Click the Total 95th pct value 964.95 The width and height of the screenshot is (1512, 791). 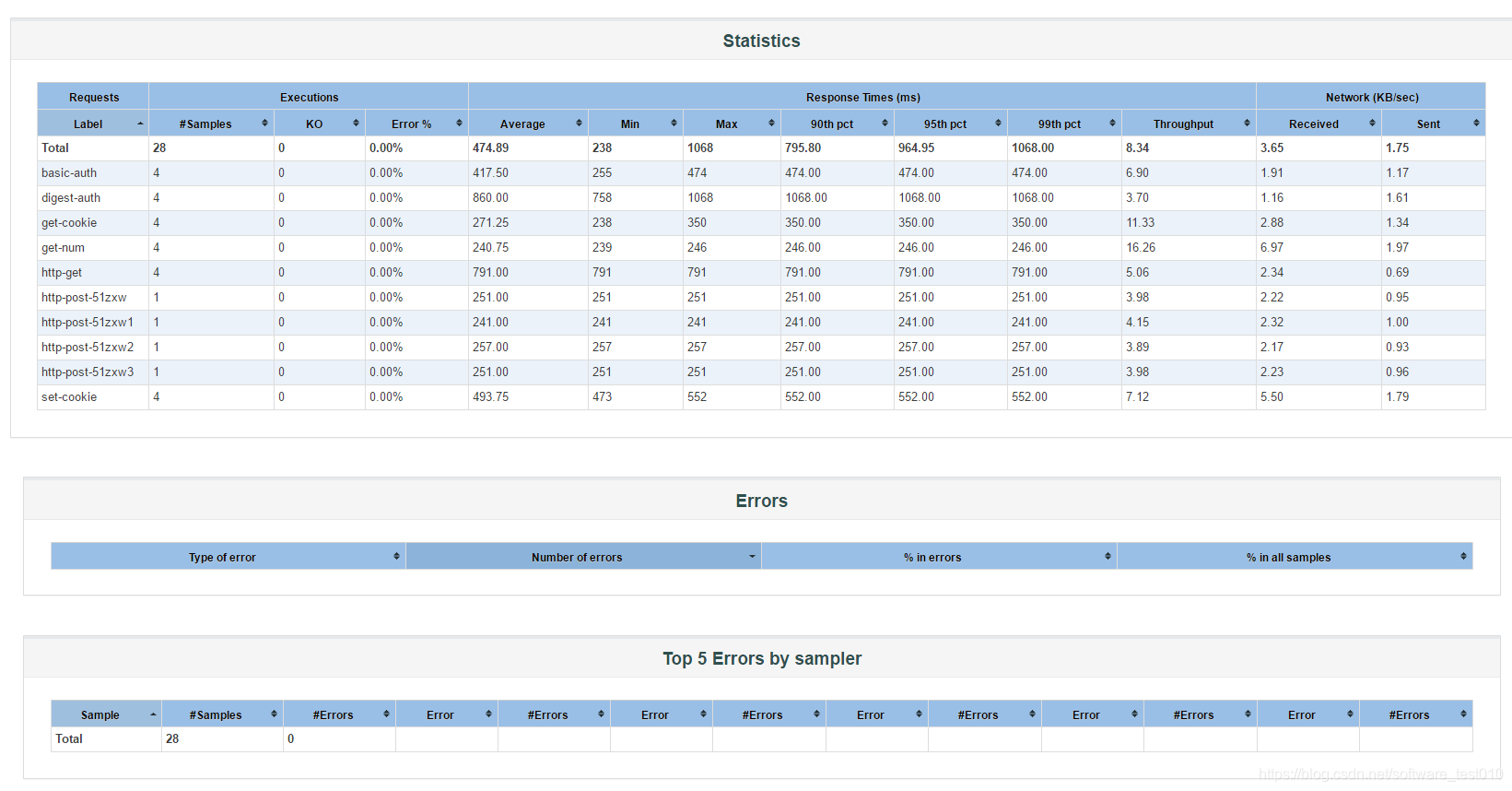pyautogui.click(x=916, y=148)
